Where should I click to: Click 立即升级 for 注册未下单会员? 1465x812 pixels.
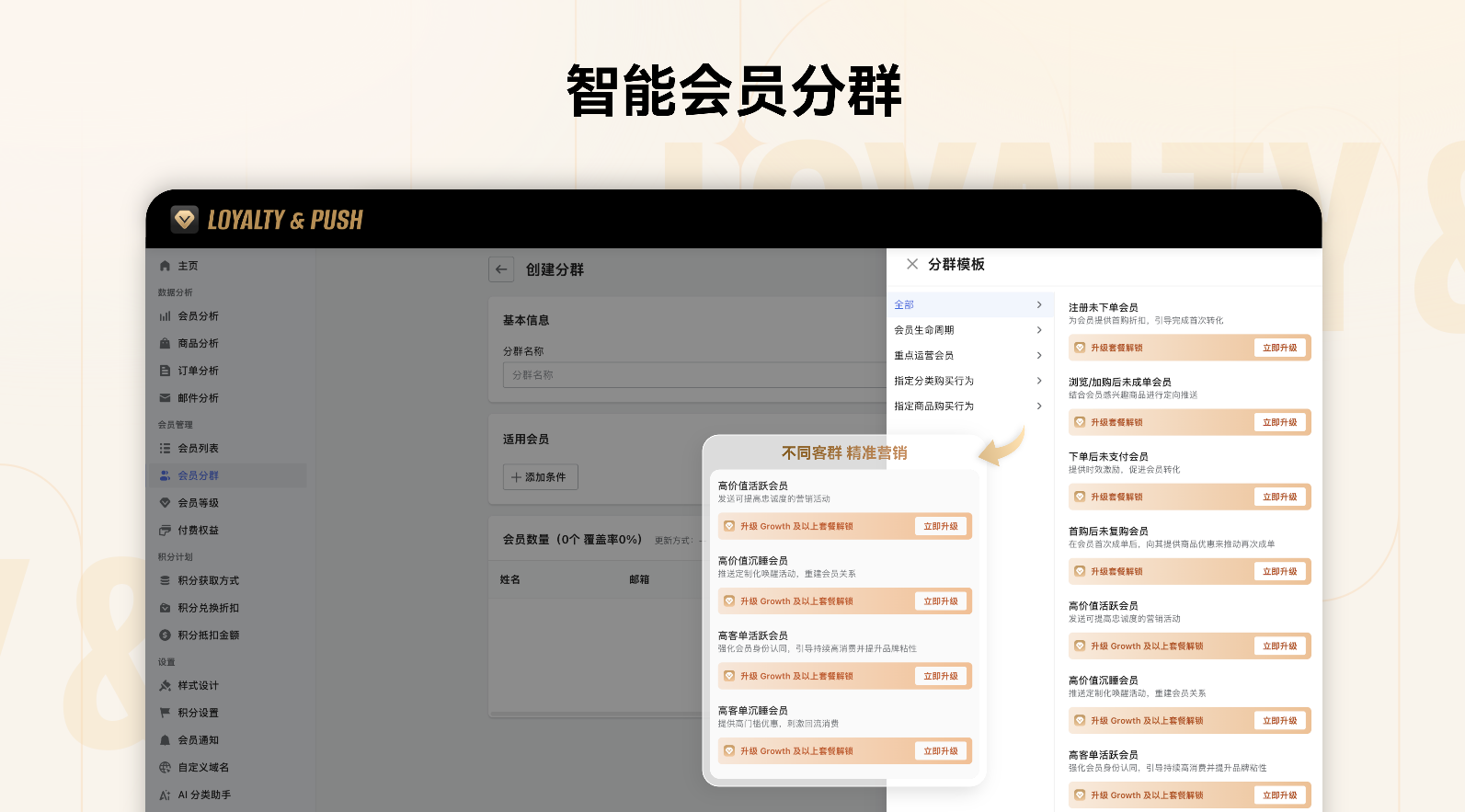click(x=1279, y=348)
